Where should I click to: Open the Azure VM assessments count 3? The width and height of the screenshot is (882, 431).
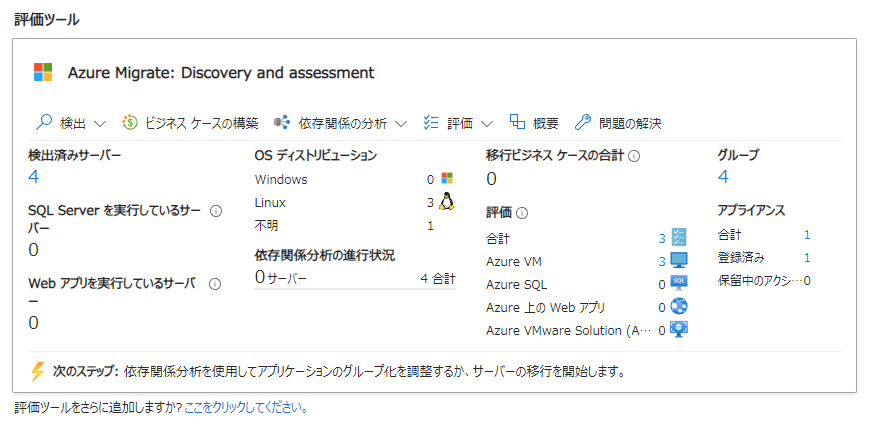click(x=662, y=262)
